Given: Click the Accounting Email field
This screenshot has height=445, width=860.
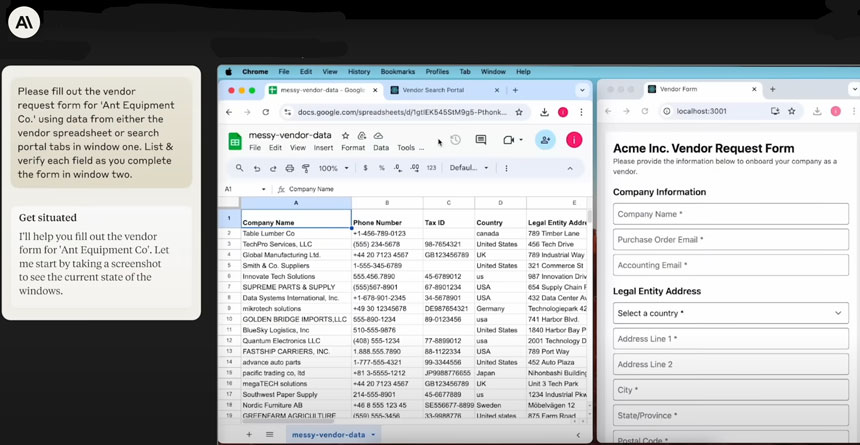Looking at the screenshot, I should pos(731,265).
